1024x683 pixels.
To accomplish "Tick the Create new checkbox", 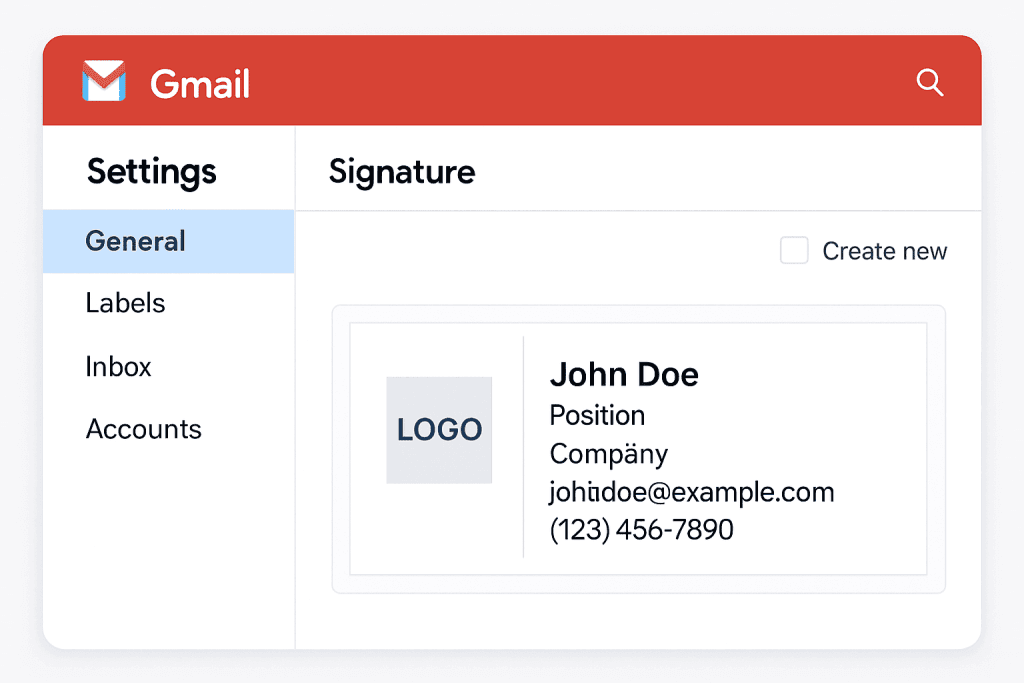I will click(794, 251).
